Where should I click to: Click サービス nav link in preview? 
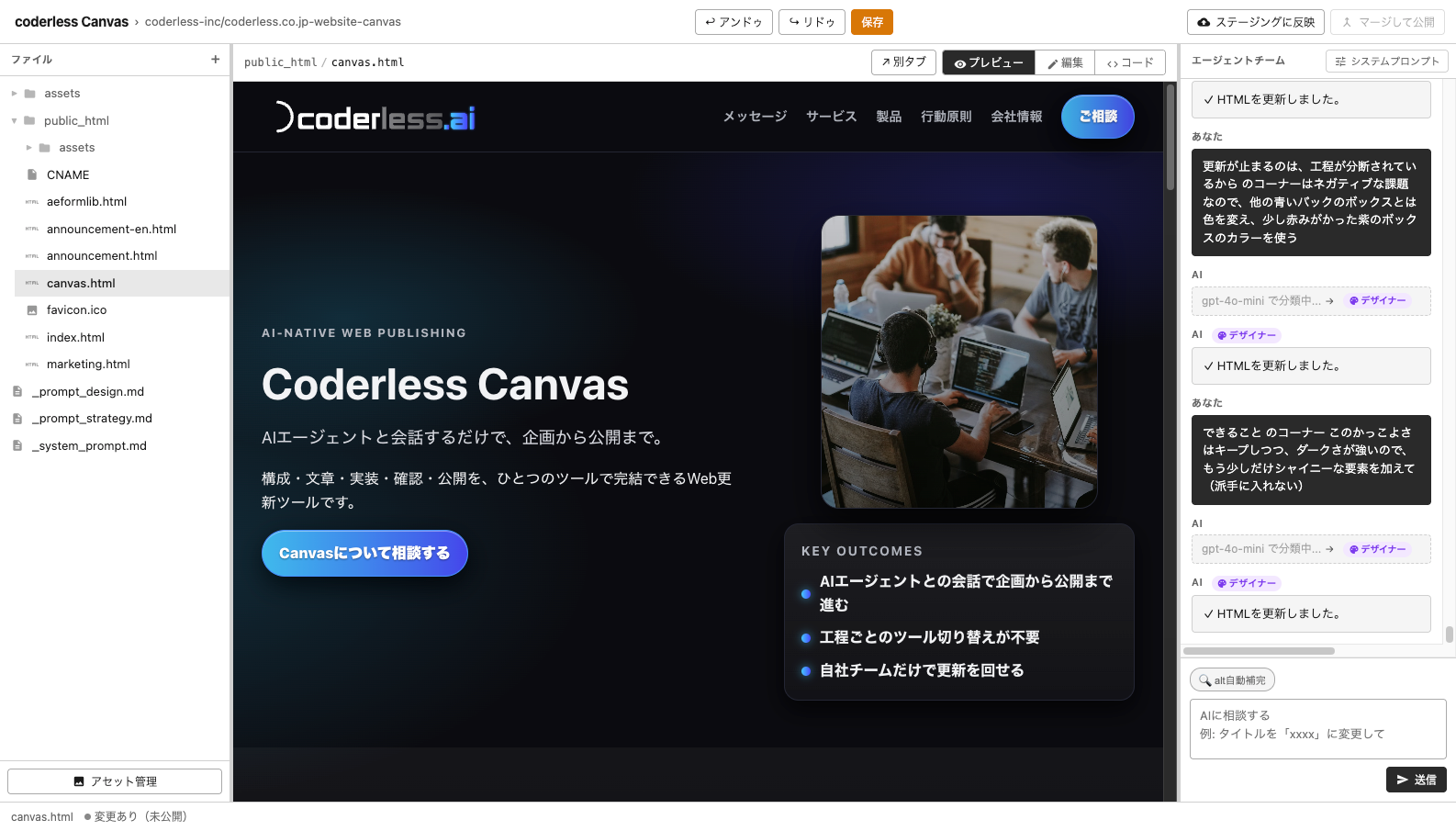[832, 117]
